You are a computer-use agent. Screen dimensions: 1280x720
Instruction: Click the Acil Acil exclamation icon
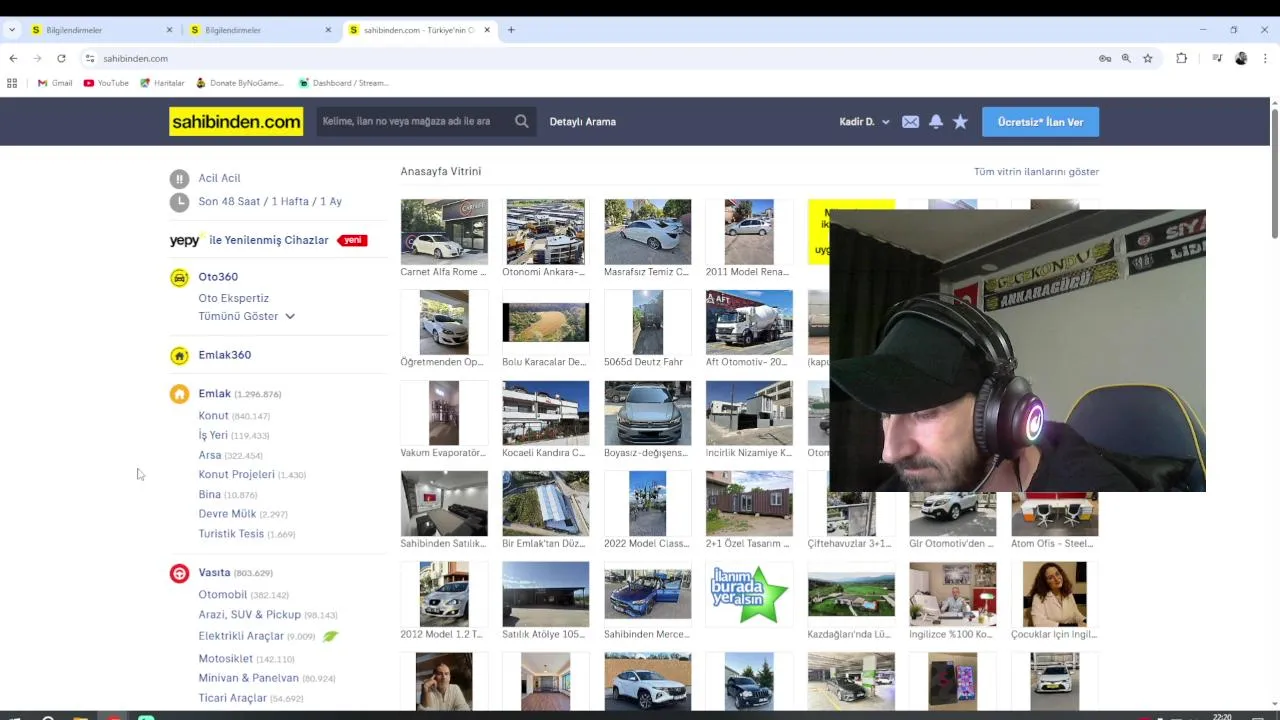179,179
